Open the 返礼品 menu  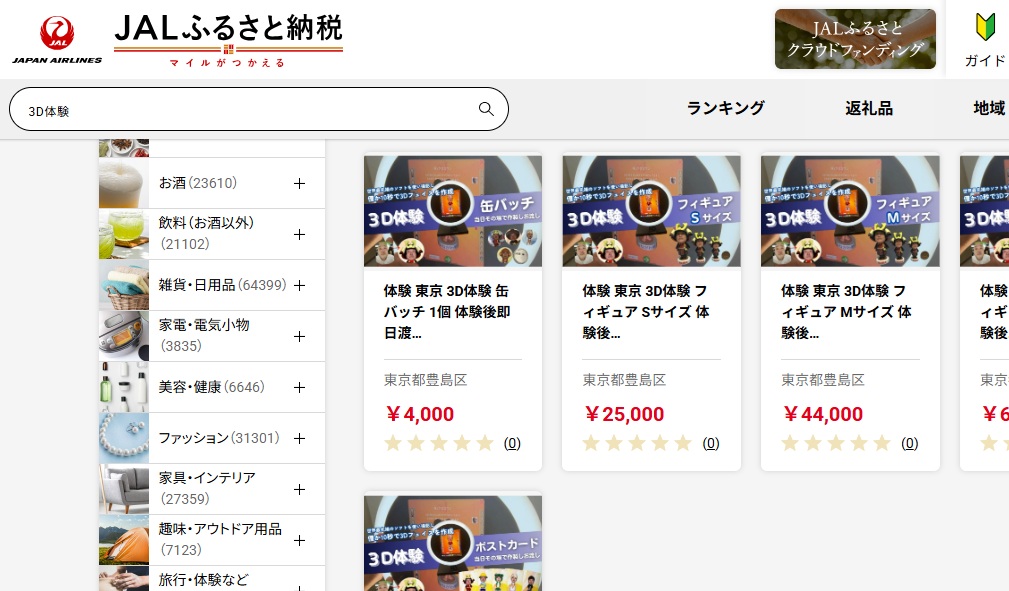(868, 108)
